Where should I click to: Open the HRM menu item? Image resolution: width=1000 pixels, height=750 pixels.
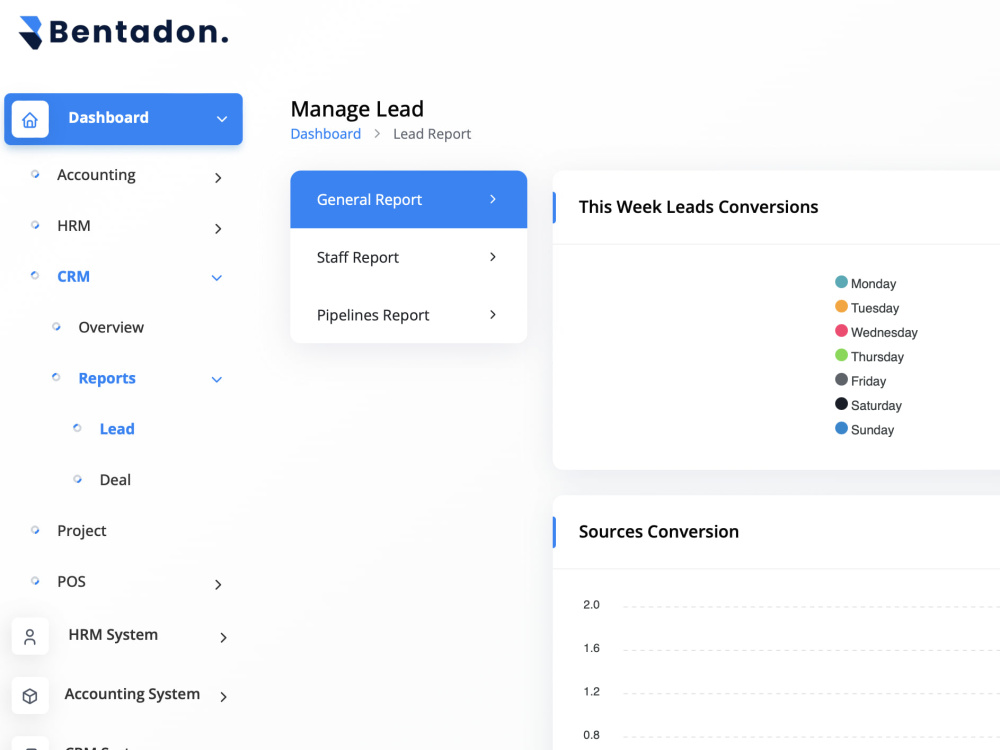pos(74,226)
